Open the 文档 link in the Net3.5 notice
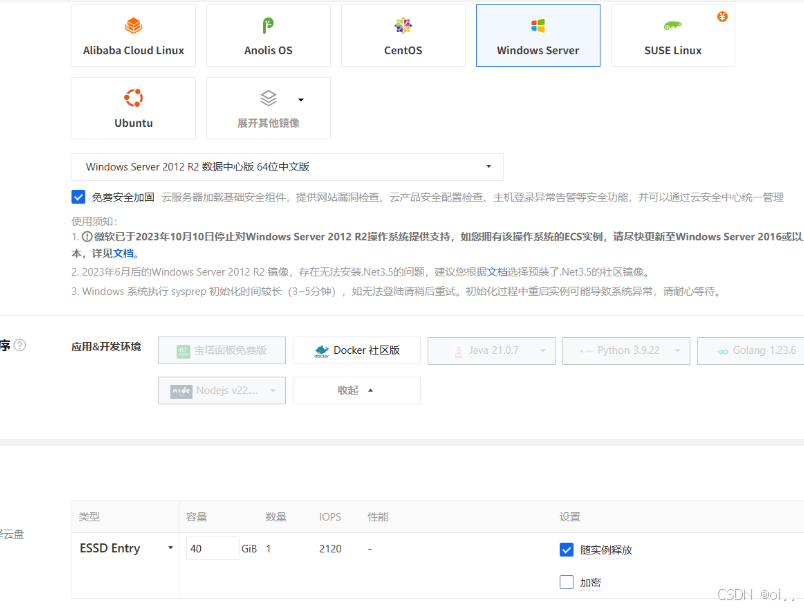The width and height of the screenshot is (804, 610). pyautogui.click(x=497, y=272)
